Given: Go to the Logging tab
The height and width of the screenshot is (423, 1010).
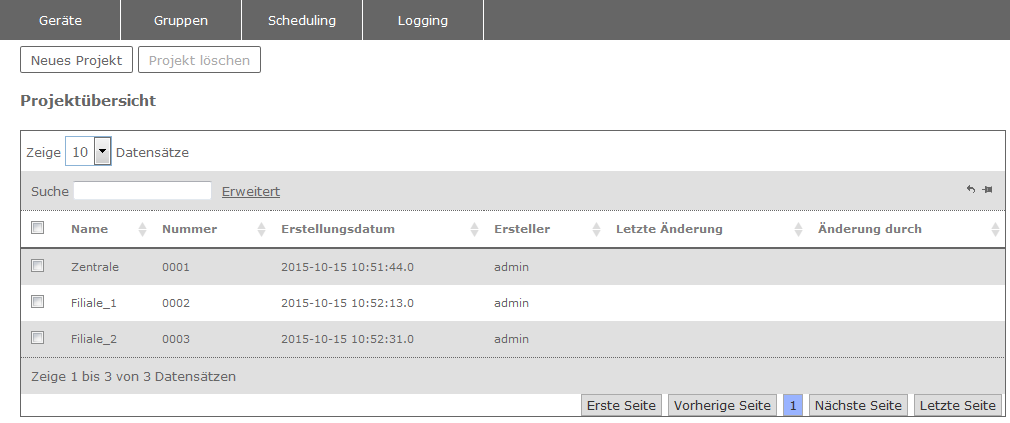Looking at the screenshot, I should 422,20.
